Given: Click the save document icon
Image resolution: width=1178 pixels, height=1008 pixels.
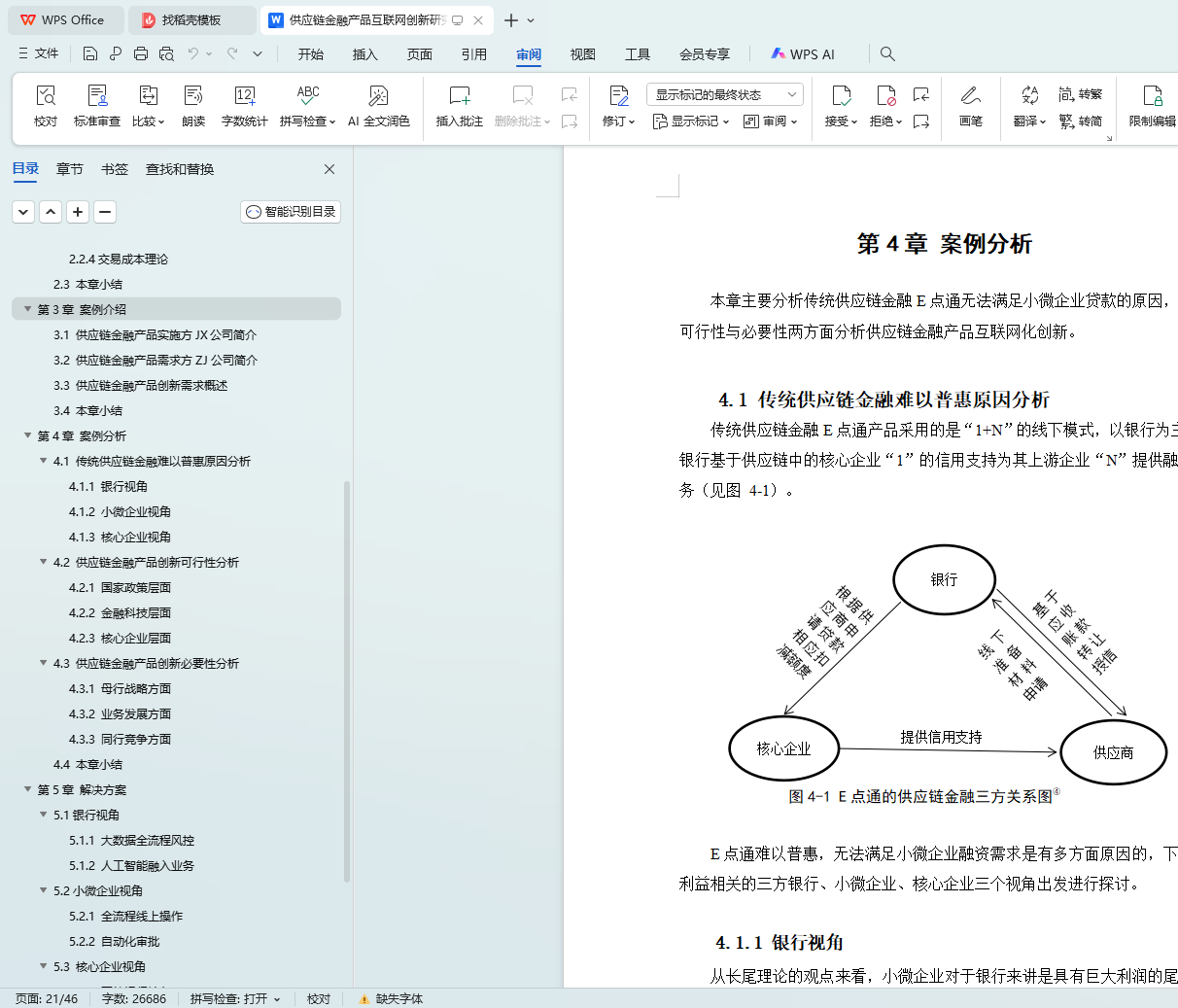Looking at the screenshot, I should pos(90,53).
